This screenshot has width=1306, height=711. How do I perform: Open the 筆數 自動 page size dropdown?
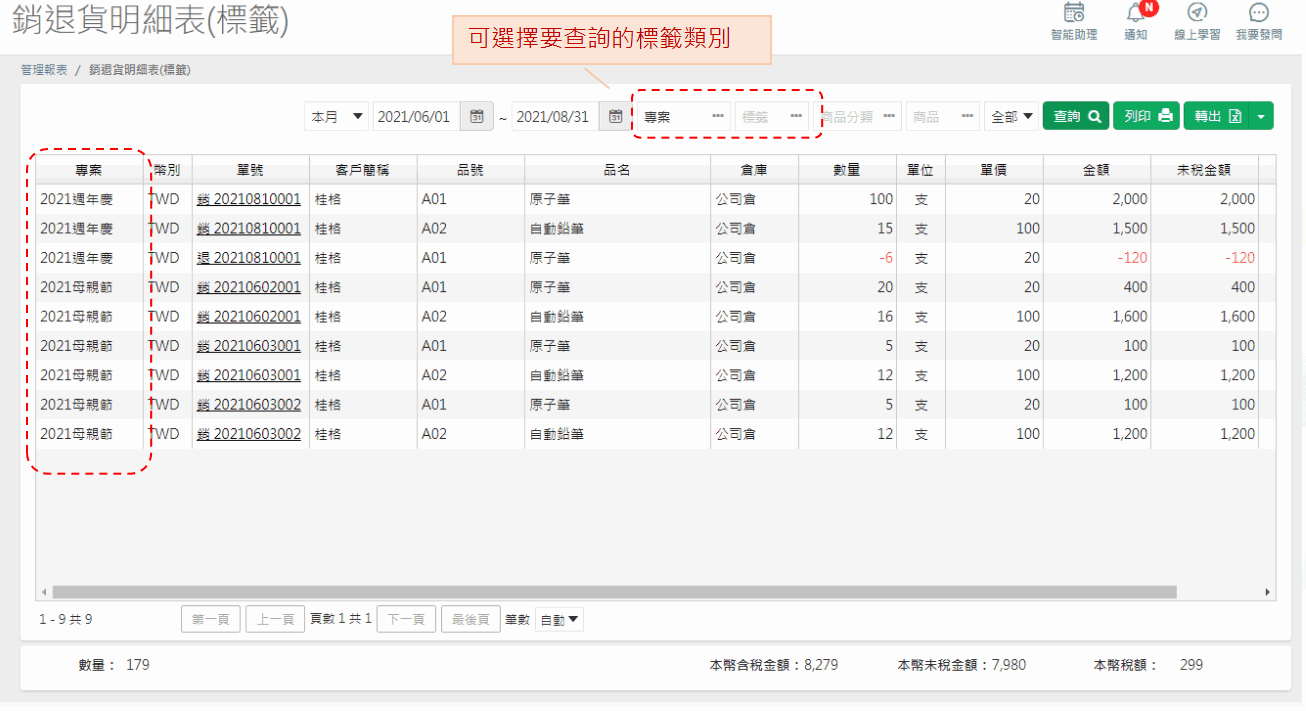point(560,619)
